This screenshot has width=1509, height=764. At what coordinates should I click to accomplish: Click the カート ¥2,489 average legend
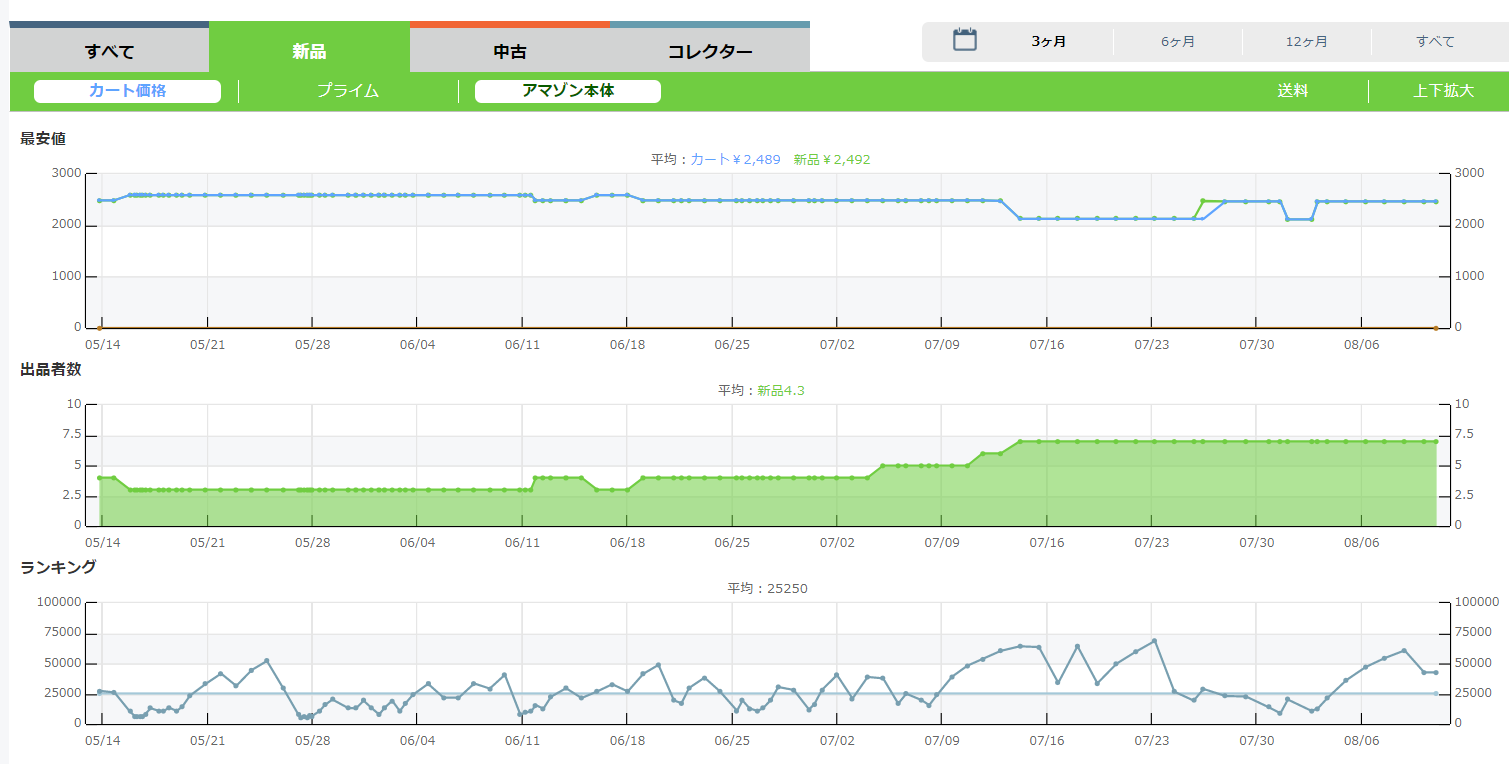click(735, 159)
